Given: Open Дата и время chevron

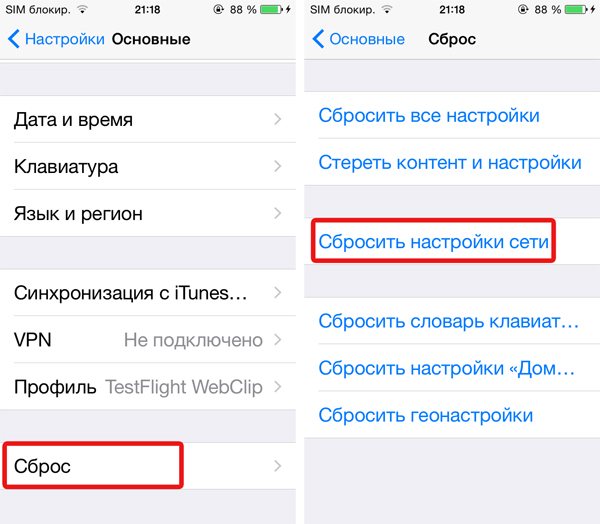Looking at the screenshot, I should 278,119.
